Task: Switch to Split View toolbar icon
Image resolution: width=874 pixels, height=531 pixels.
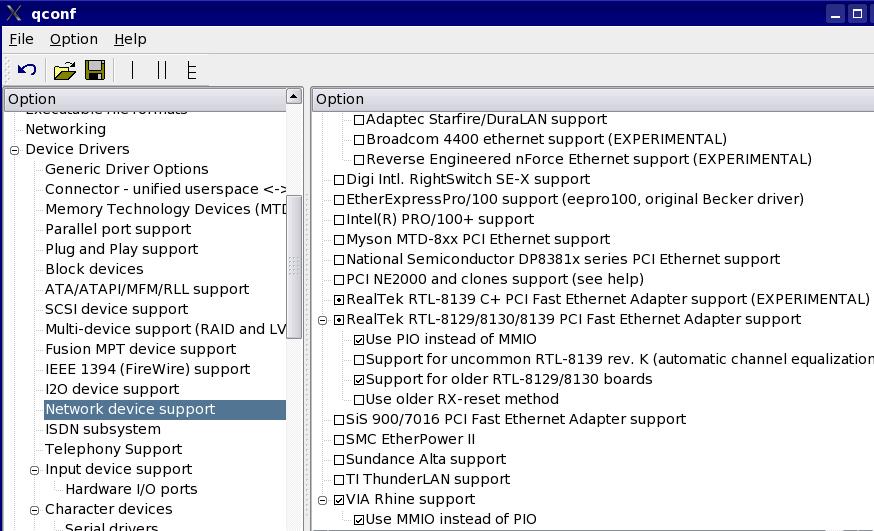Action: point(162,70)
